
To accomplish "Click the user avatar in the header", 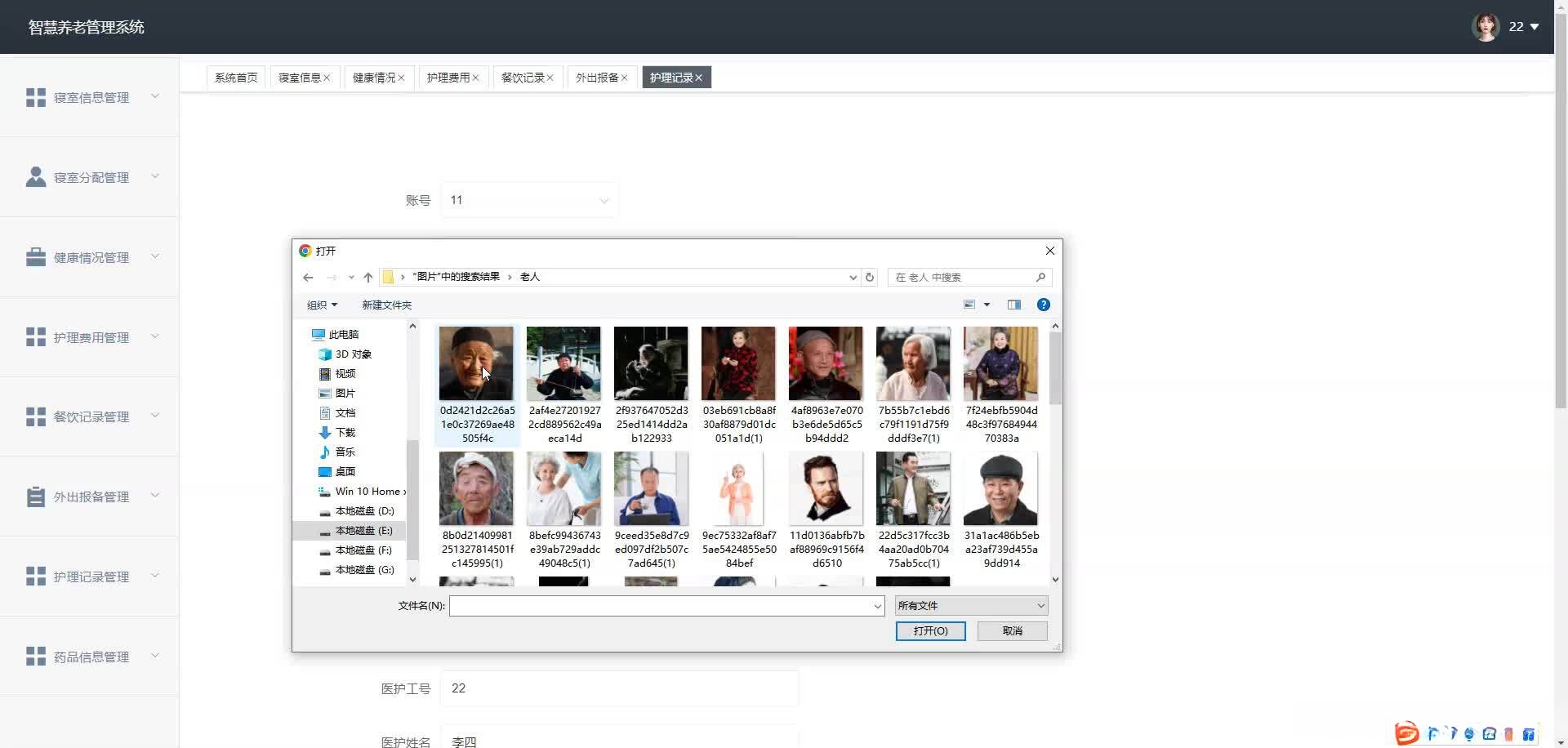I will click(x=1486, y=27).
